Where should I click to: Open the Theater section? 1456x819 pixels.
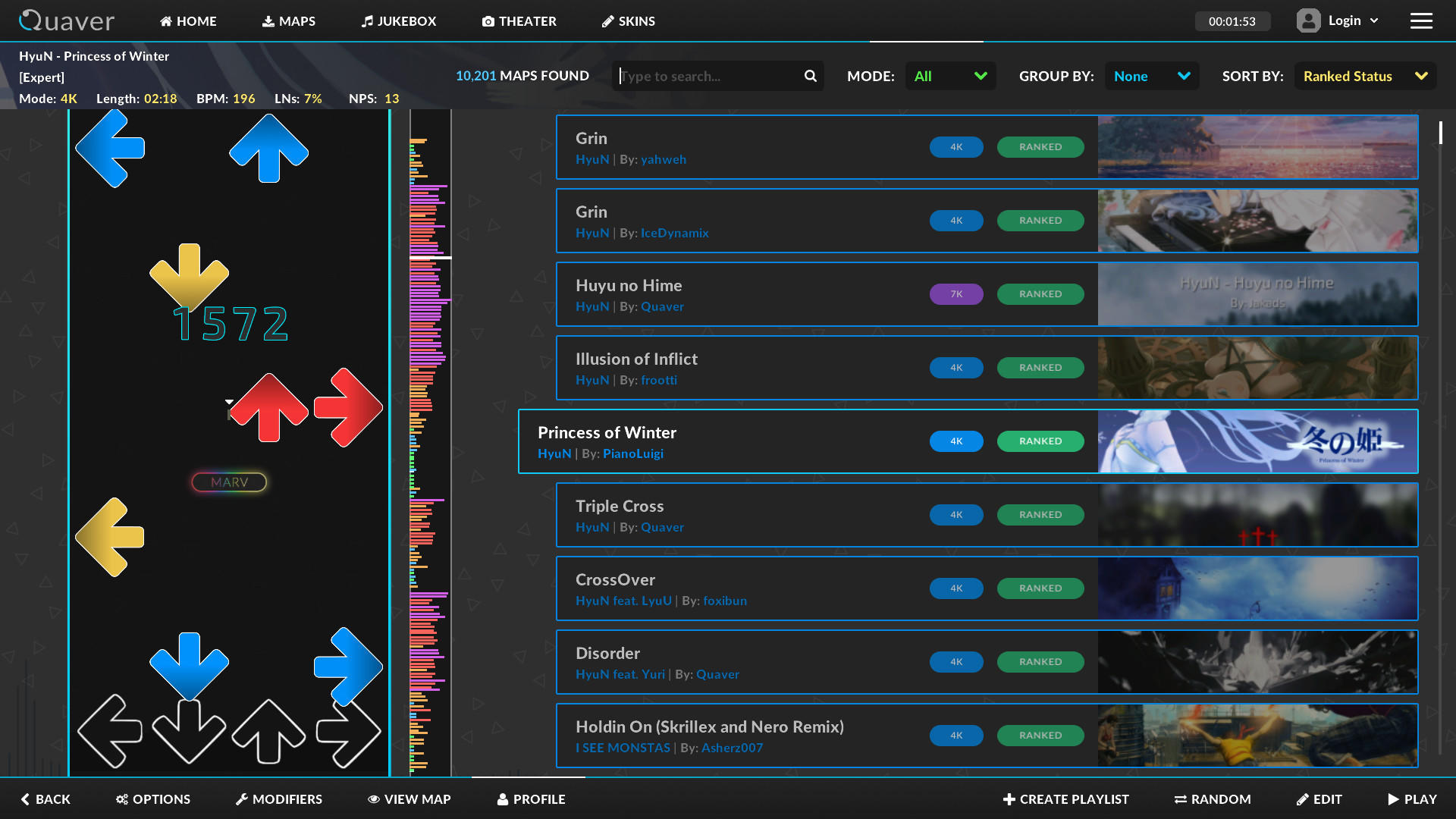coord(519,20)
